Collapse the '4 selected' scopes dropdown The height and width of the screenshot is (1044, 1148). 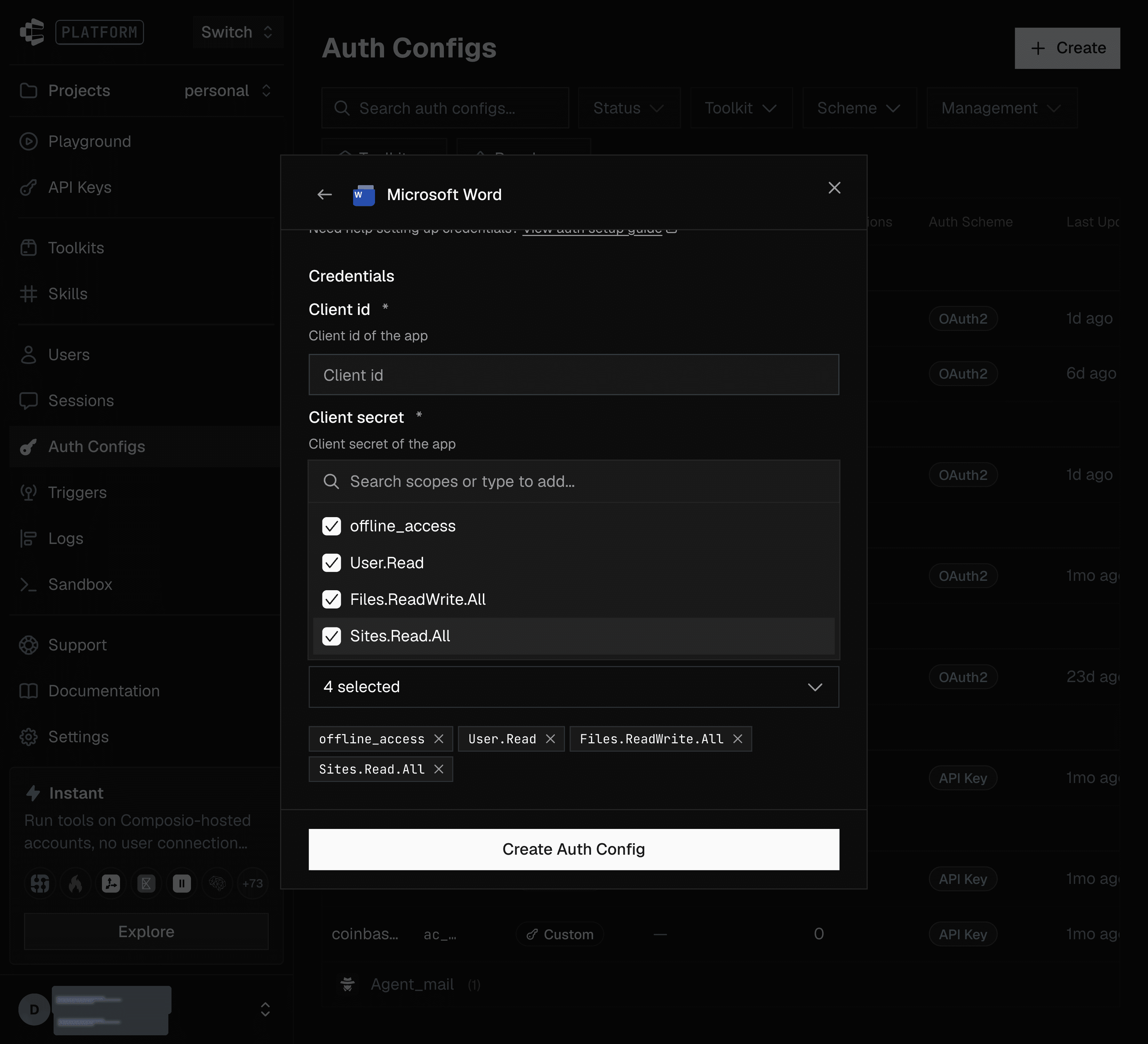pos(573,687)
